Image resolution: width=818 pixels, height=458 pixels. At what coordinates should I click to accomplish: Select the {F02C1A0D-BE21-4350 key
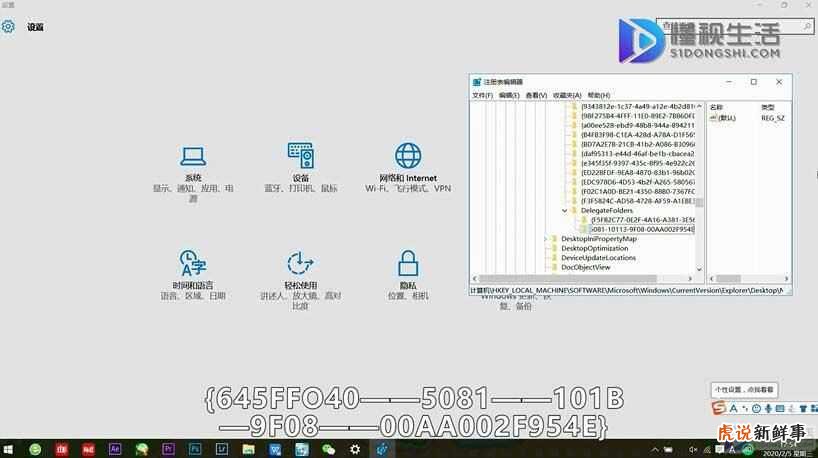click(637, 191)
